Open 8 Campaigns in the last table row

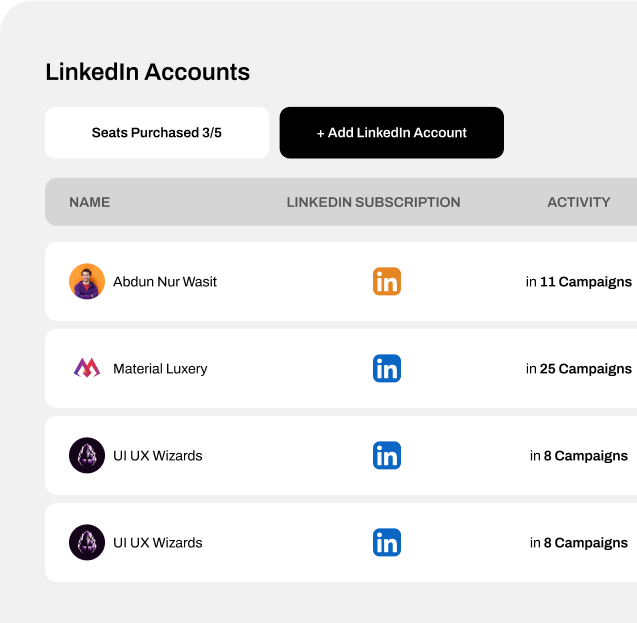tap(578, 543)
